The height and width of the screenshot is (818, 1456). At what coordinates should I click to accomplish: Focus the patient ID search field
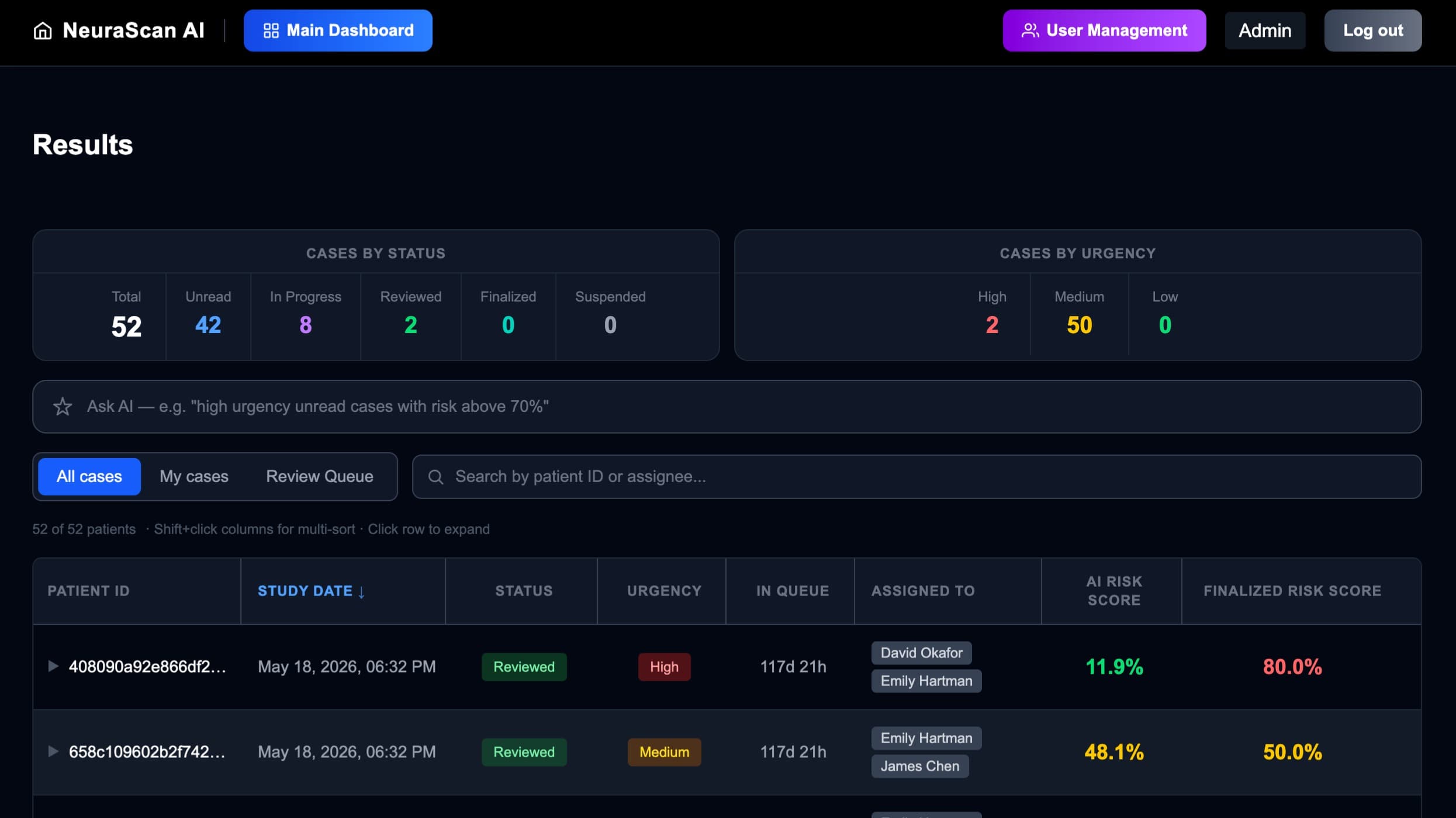click(x=917, y=477)
